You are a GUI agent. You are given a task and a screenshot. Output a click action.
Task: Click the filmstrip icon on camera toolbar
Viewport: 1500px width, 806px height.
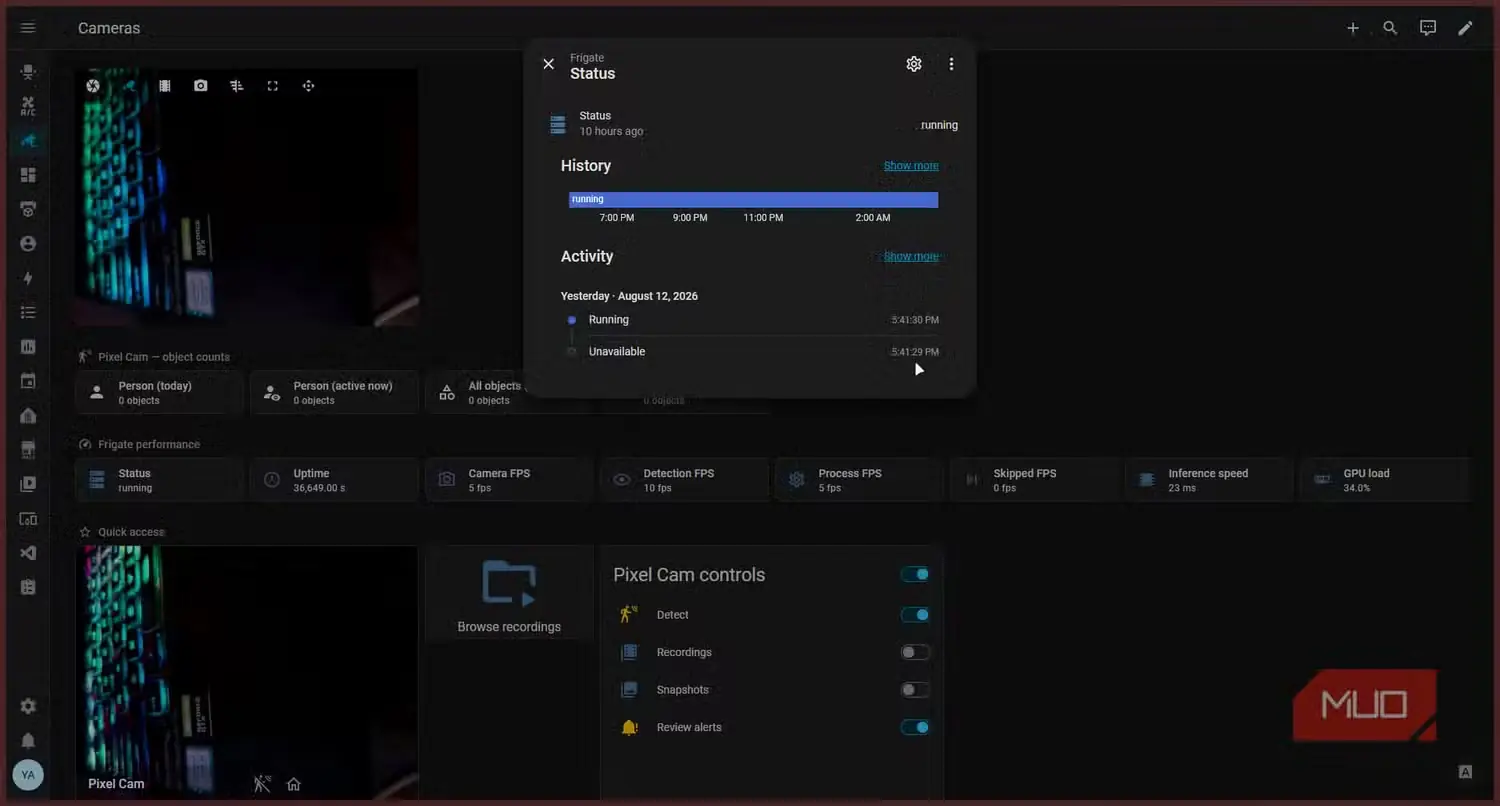(x=165, y=86)
